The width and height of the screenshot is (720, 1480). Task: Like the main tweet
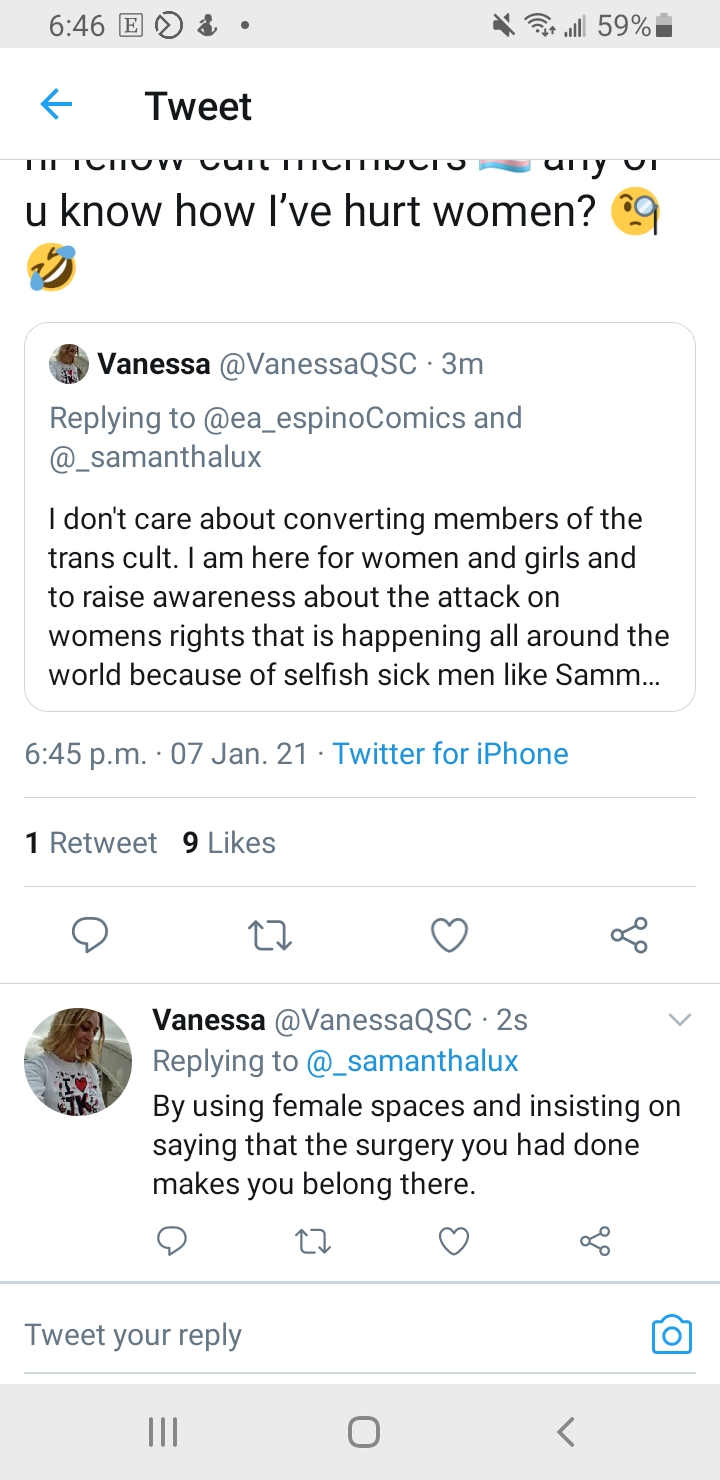pos(449,935)
